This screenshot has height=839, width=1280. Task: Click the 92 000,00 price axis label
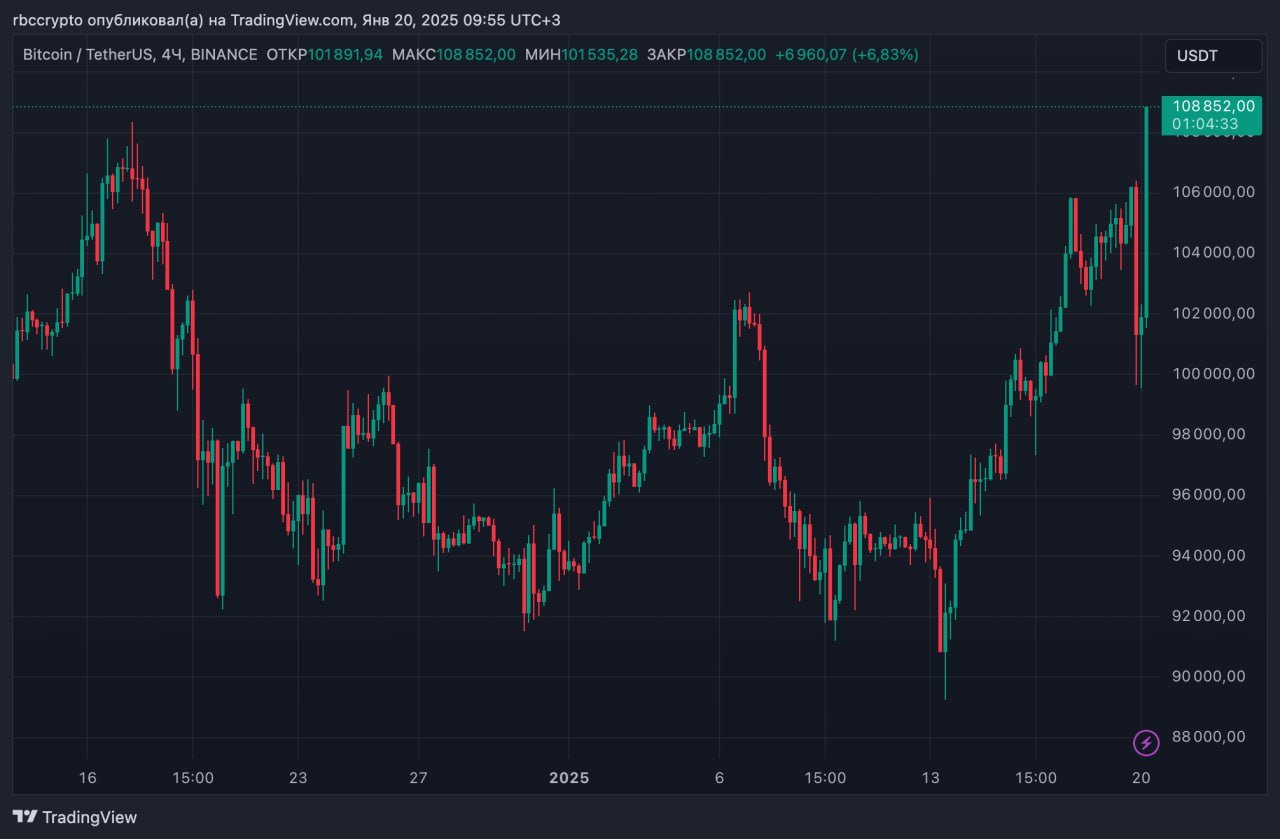click(x=1210, y=616)
